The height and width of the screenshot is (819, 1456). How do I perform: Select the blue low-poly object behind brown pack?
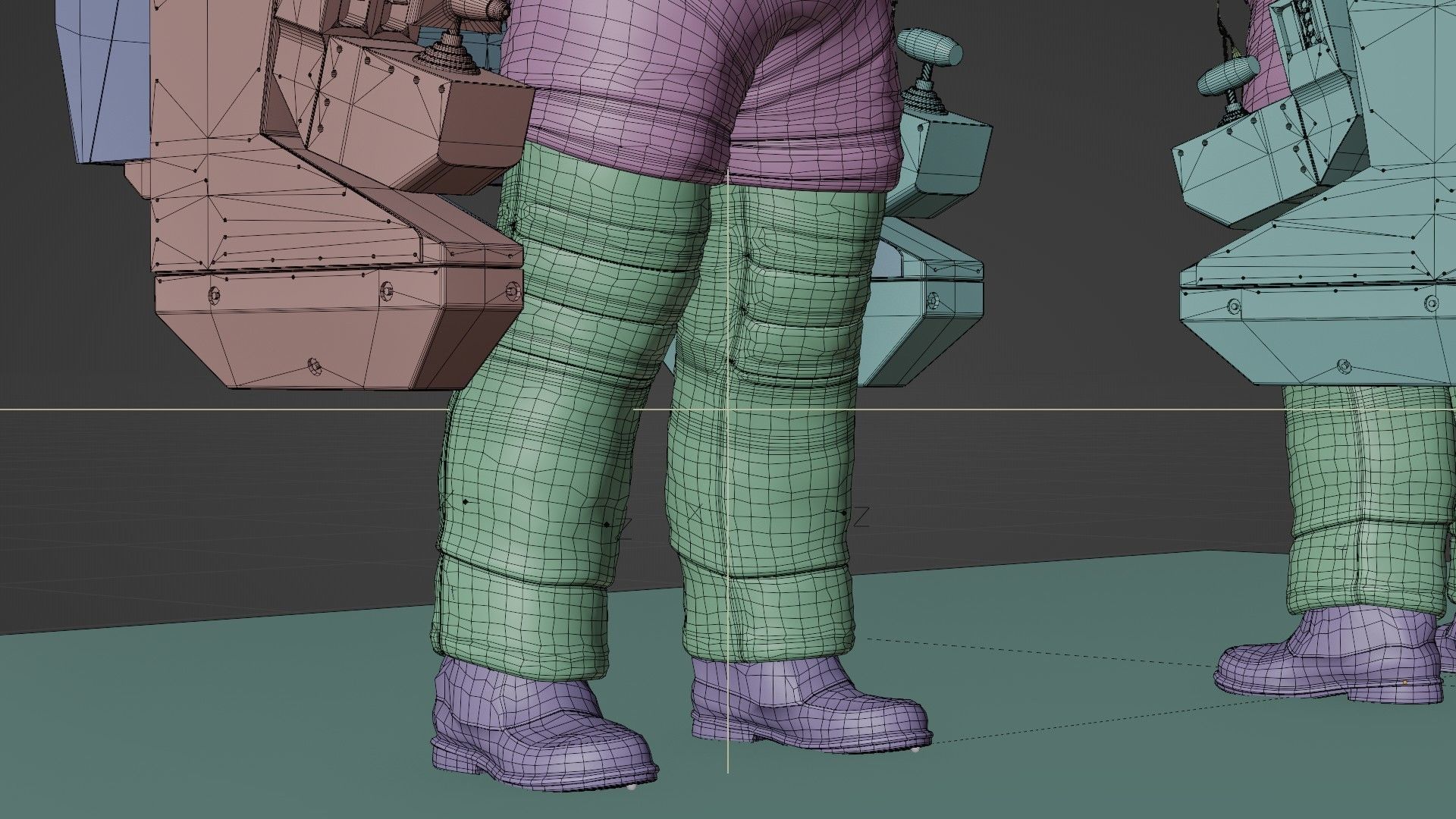(102, 83)
